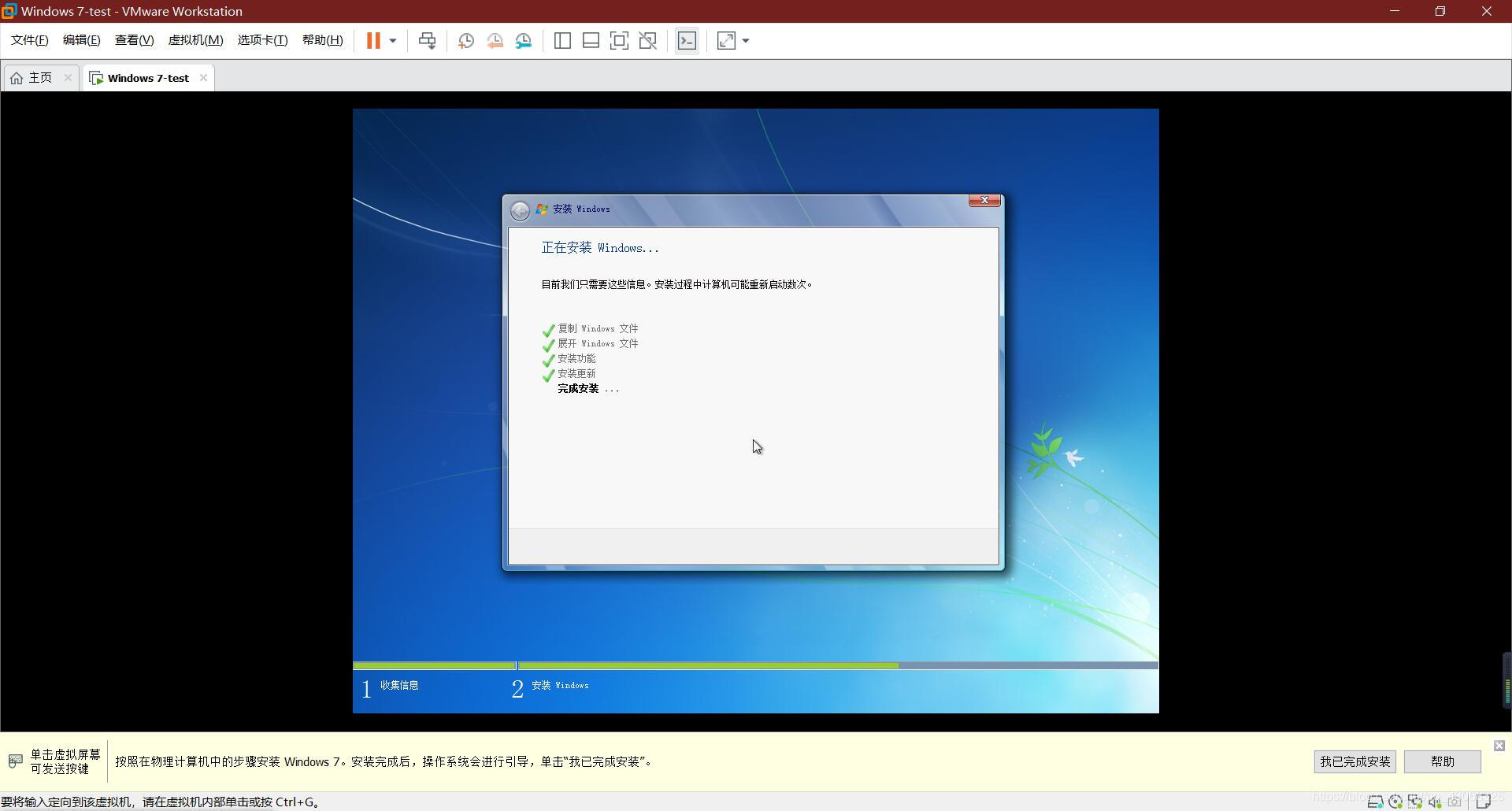
Task: Click the sound card status icon
Action: point(1435,802)
